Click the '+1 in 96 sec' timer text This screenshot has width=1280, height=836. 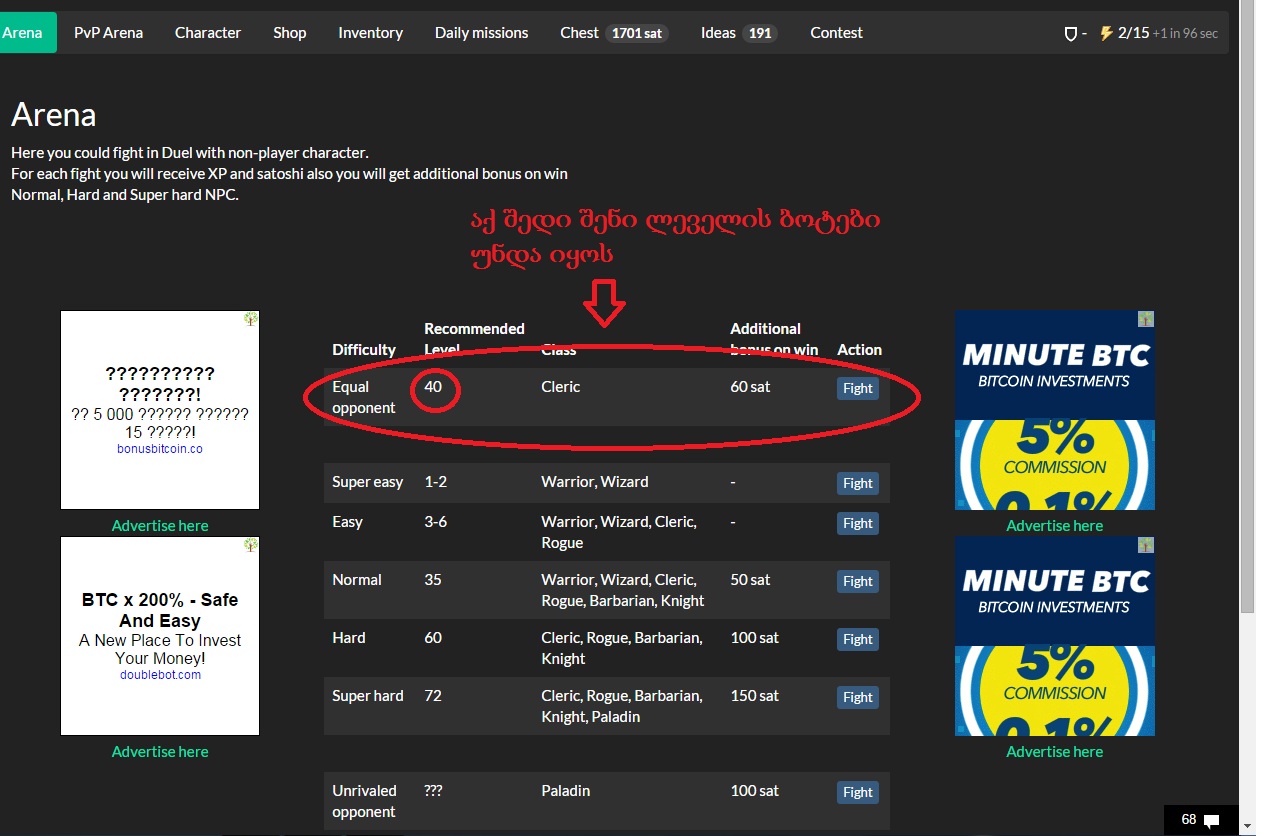(1185, 34)
